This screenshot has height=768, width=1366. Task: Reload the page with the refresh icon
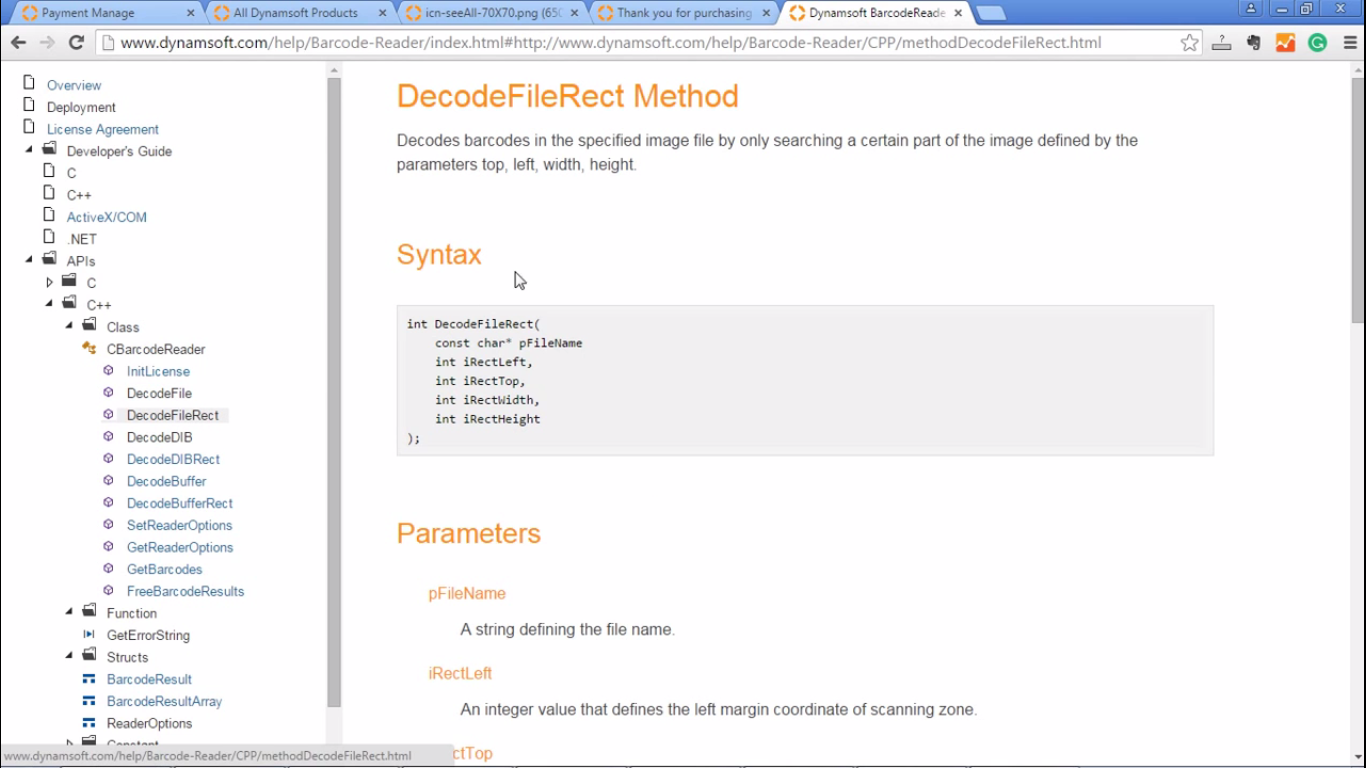(76, 43)
